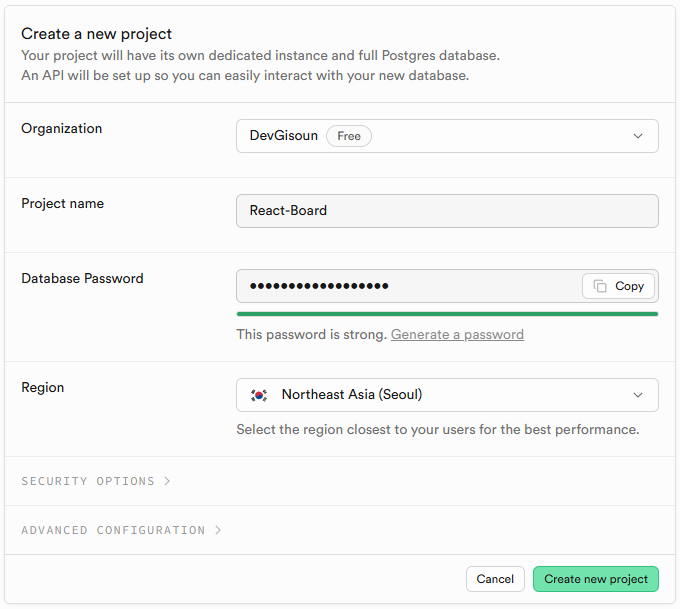Click the arrow beside Advanced Configuration
680x609 pixels.
coord(218,530)
